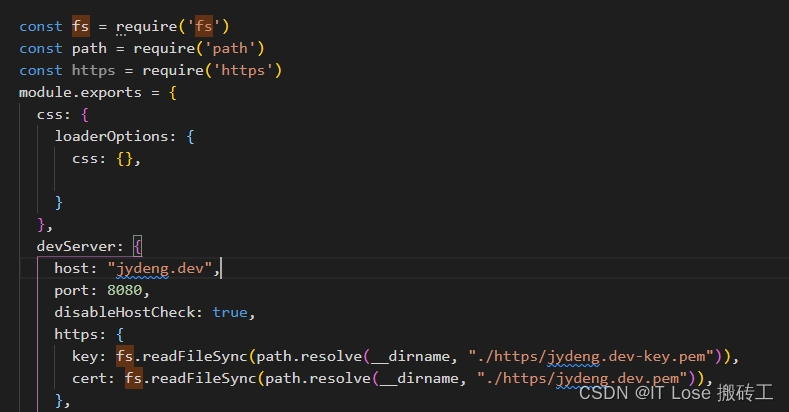Screen dimensions: 789x412
Task: Click readFileSync on the key line
Action: click(195, 357)
